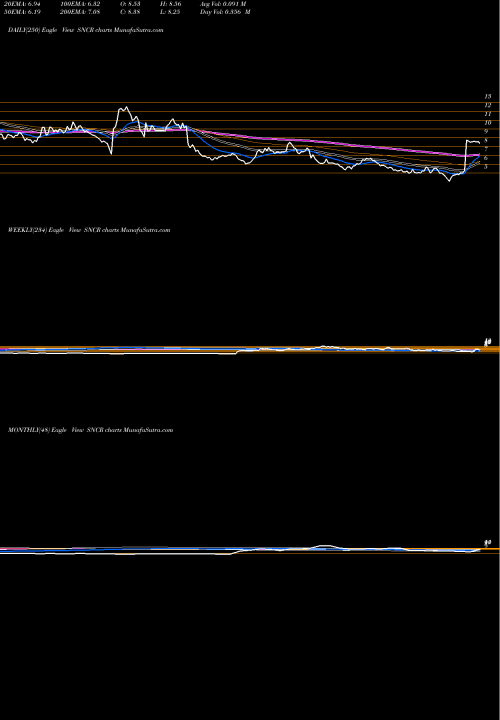Click the 8 price axis label

pos(486,141)
